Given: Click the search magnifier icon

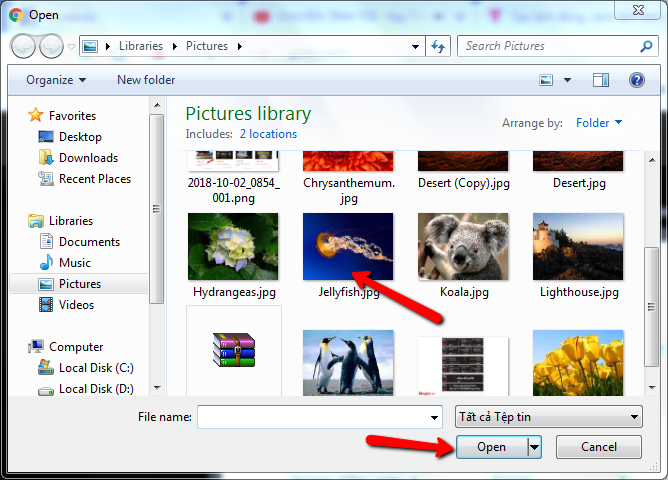Looking at the screenshot, I should (x=646, y=46).
